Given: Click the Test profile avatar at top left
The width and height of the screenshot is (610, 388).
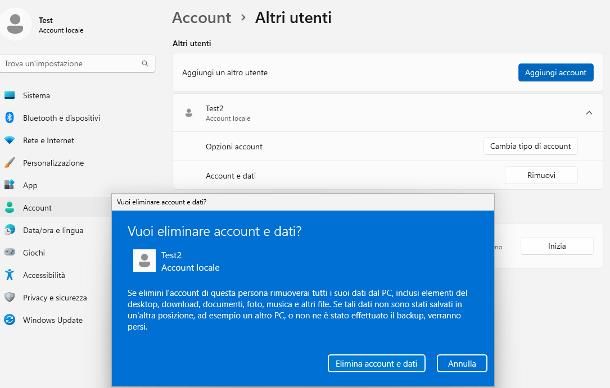Looking at the screenshot, I should tap(15, 24).
